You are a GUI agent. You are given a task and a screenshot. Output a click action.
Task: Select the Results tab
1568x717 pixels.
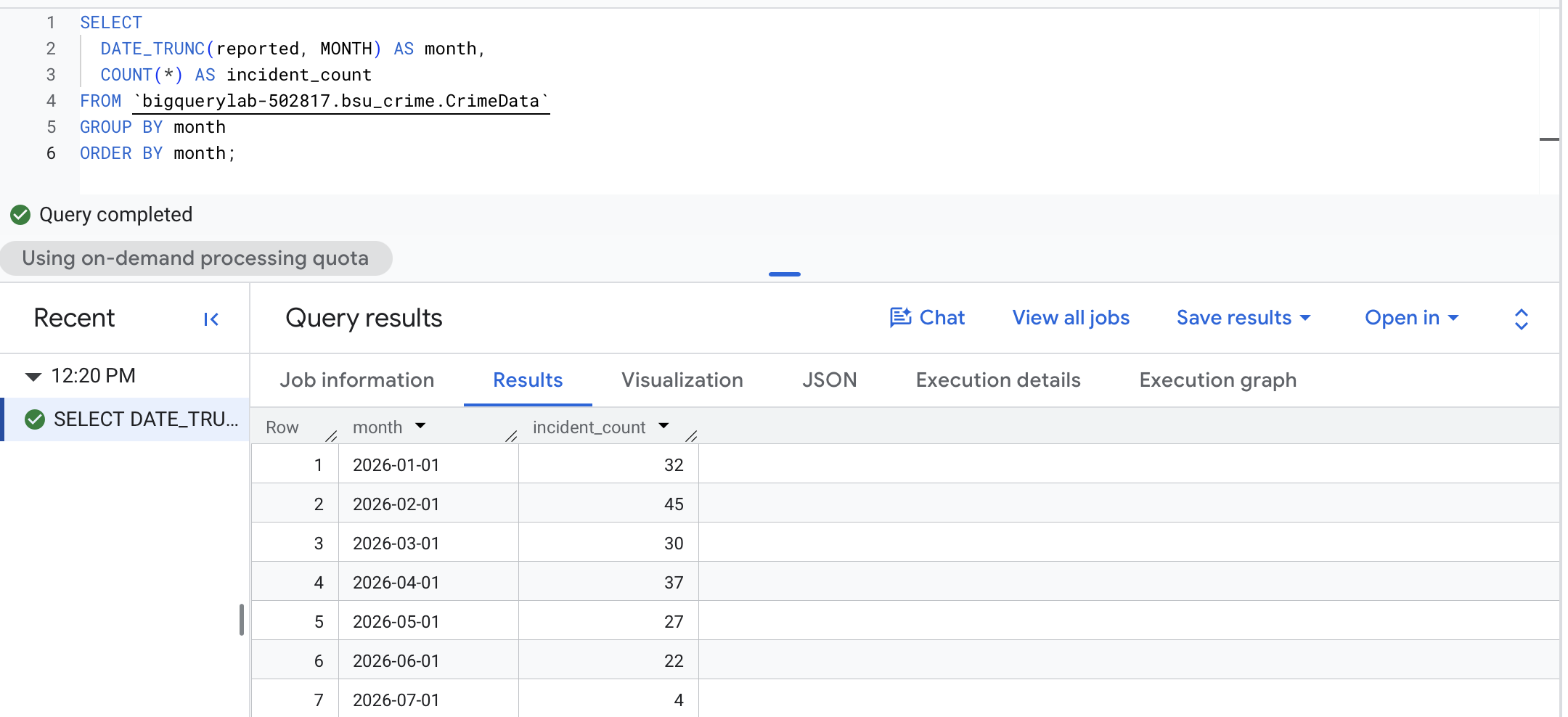tap(528, 380)
